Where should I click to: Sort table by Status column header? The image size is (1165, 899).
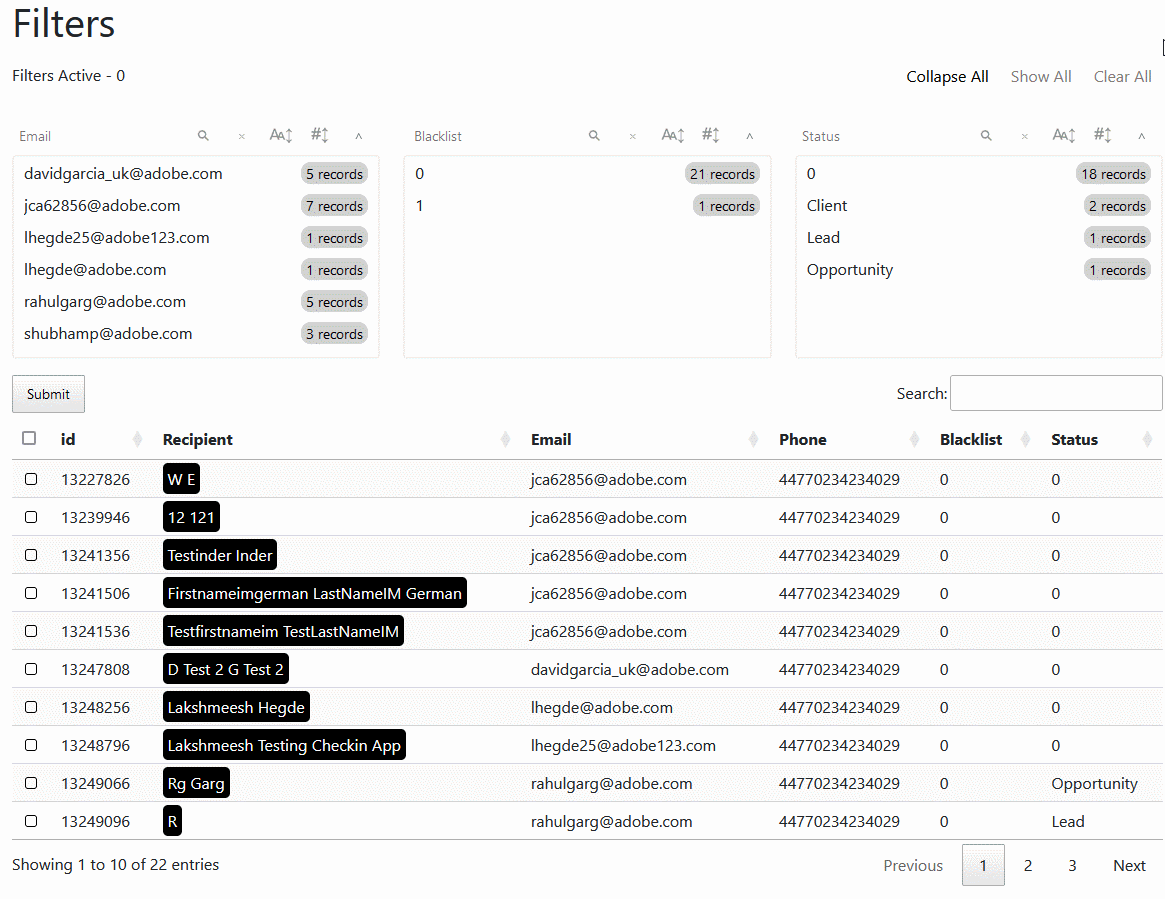pyautogui.click(x=1101, y=439)
